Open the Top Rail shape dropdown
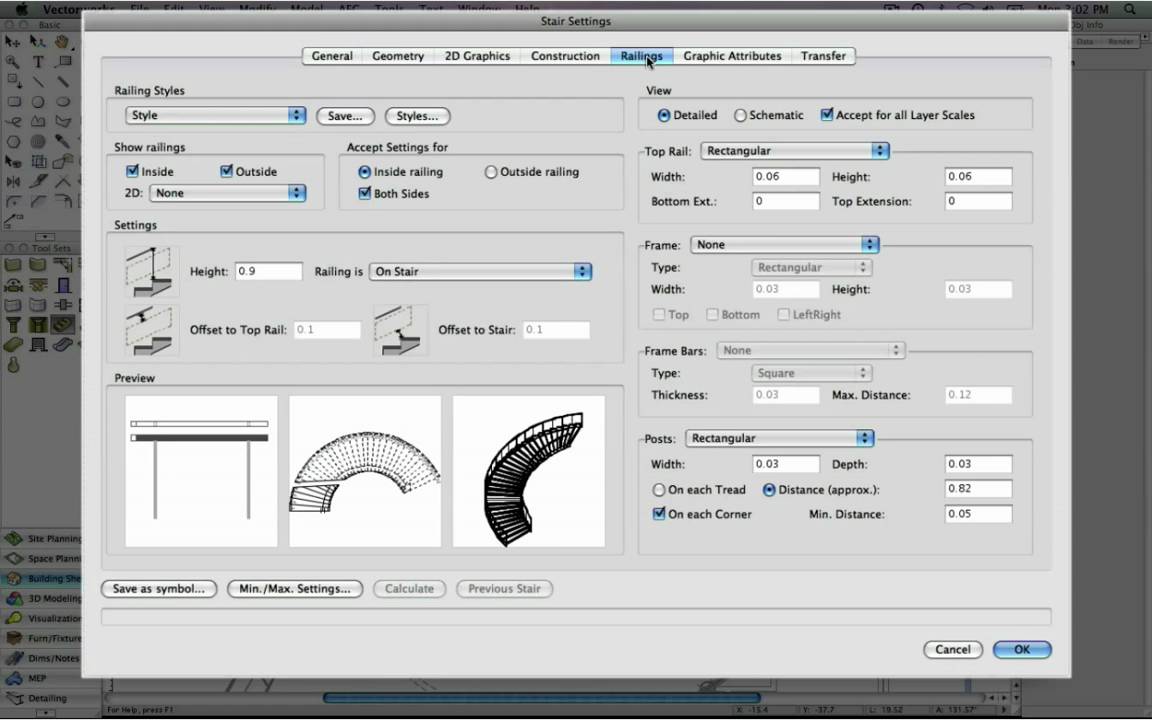 coord(795,151)
